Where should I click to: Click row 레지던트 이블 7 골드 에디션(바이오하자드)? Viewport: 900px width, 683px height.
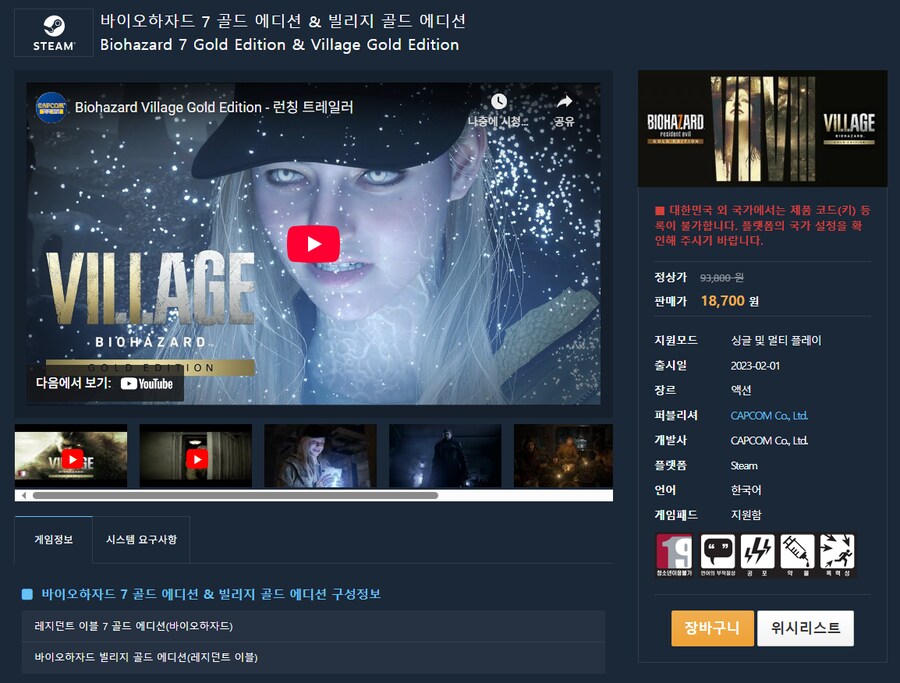click(313, 626)
